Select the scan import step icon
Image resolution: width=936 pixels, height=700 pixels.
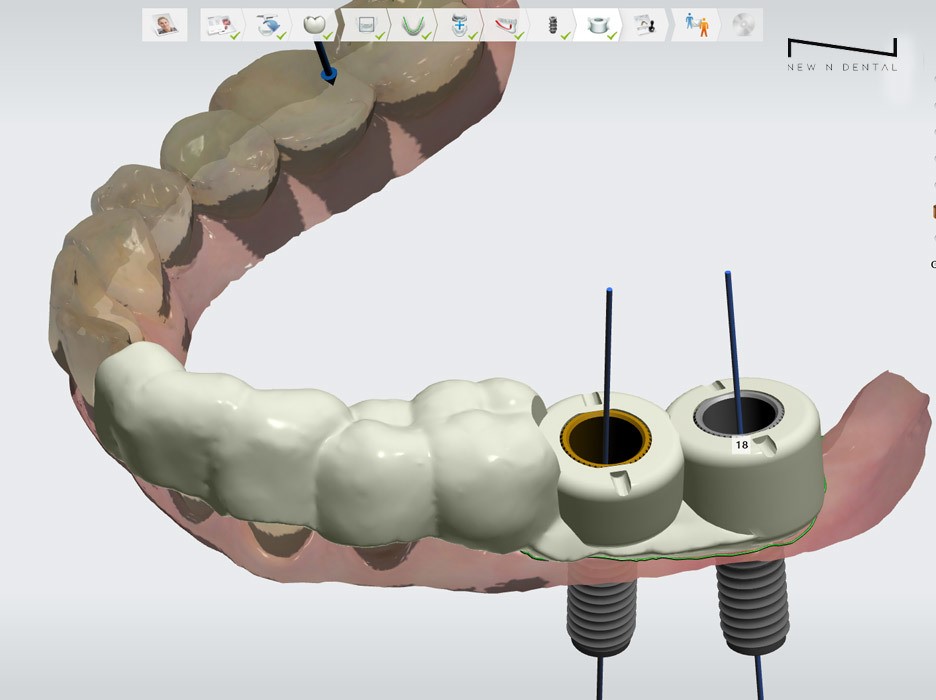267,25
